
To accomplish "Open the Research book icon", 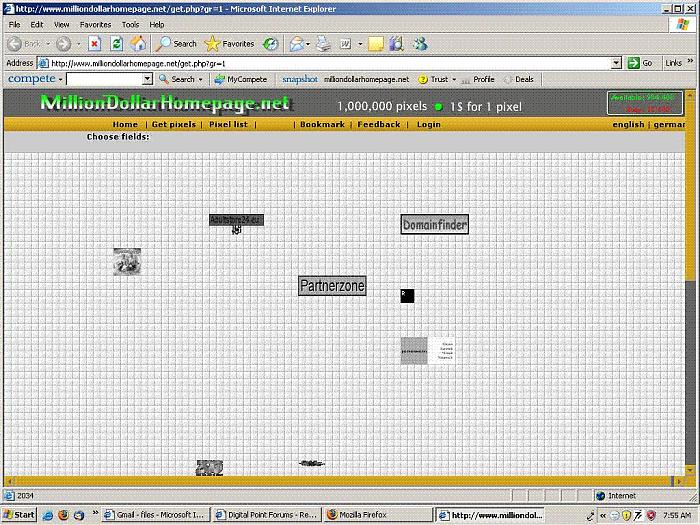I will click(396, 44).
